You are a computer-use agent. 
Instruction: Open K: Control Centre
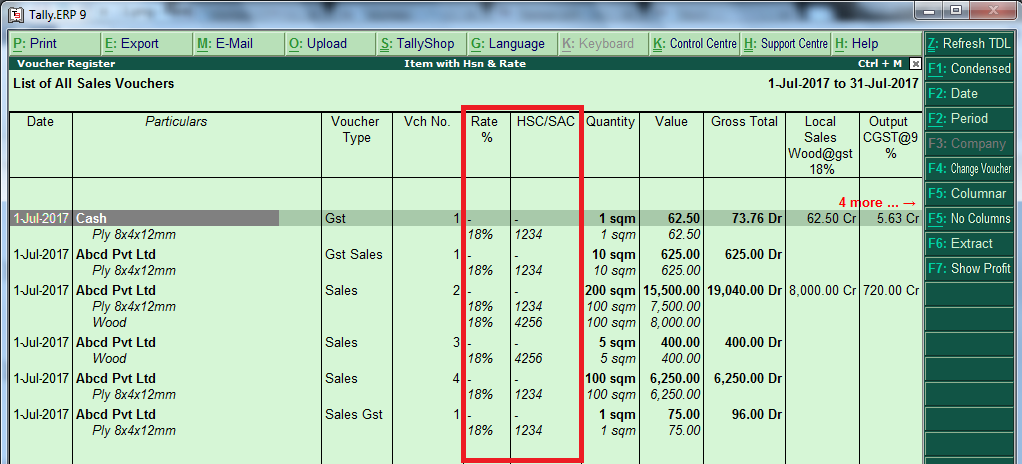click(695, 44)
